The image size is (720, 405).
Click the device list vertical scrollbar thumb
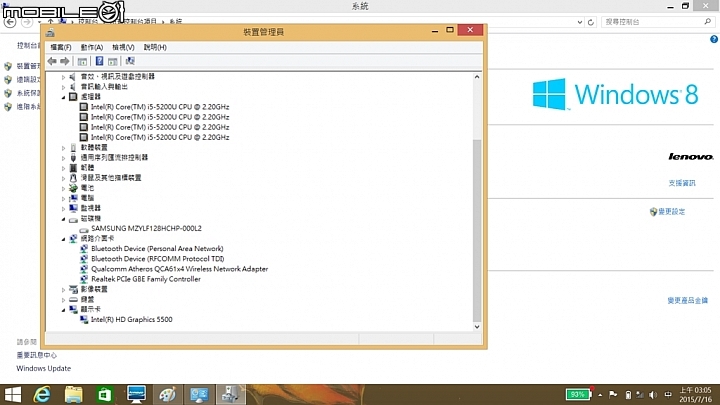[477, 230]
